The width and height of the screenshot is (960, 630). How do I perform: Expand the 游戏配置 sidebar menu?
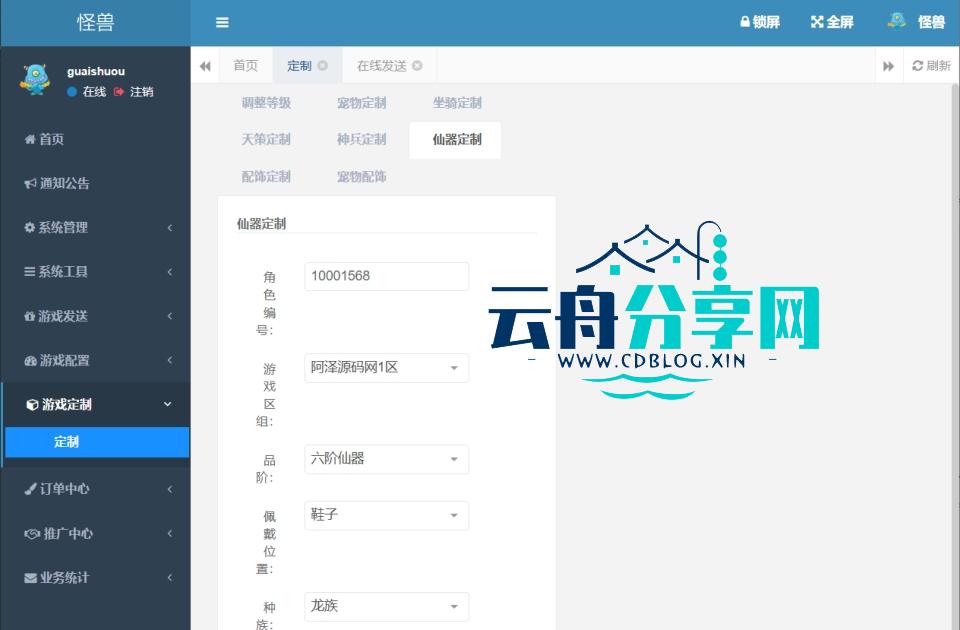95,360
